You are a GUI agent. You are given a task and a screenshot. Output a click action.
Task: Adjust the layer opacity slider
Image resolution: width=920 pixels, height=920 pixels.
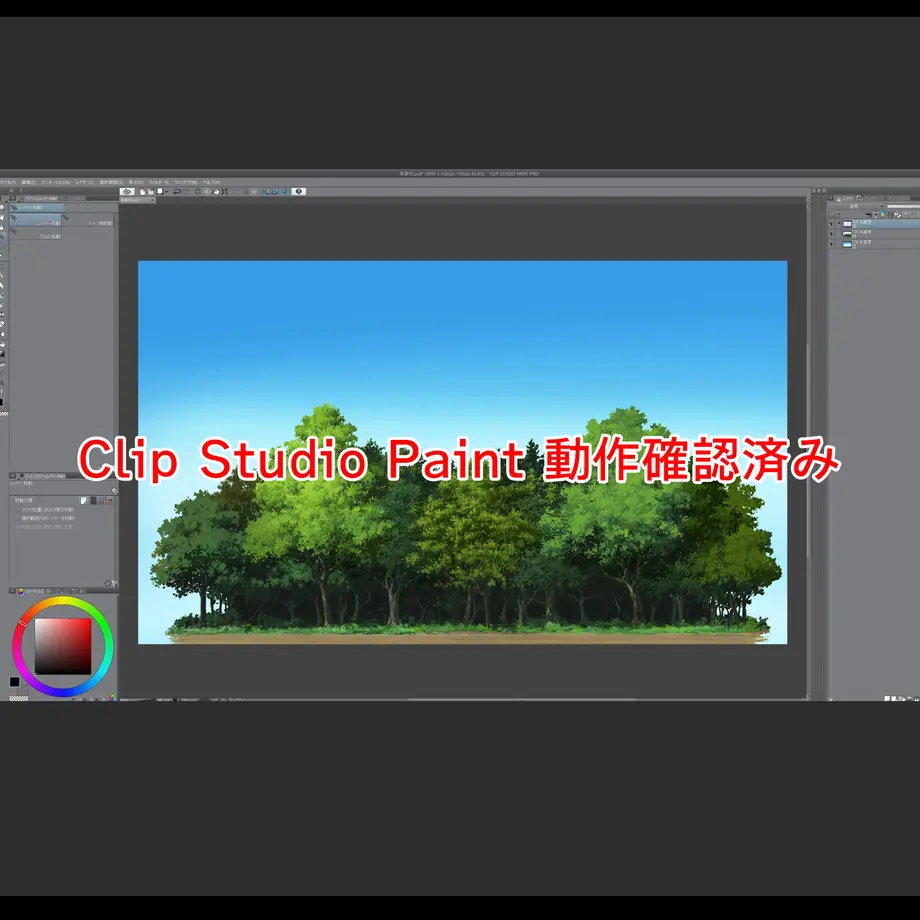coord(904,207)
